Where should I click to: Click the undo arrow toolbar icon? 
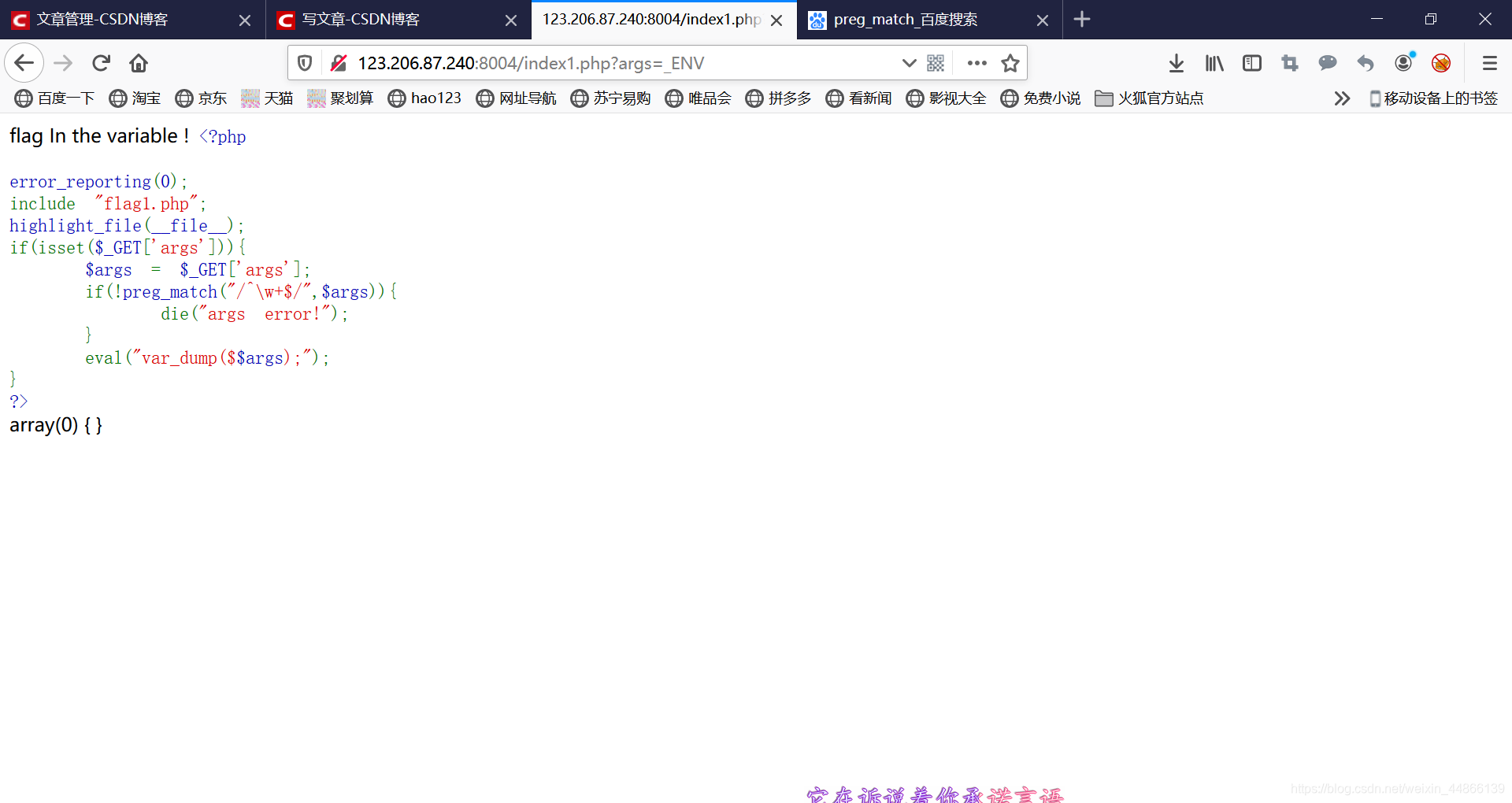pos(1366,63)
